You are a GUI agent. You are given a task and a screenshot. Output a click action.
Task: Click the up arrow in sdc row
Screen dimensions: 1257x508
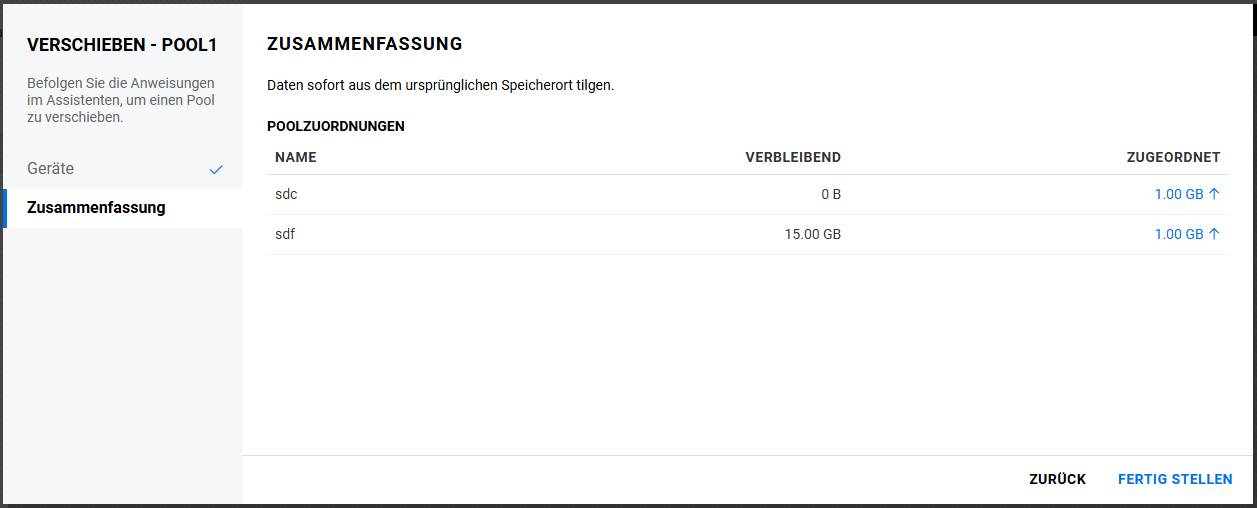tap(1215, 194)
